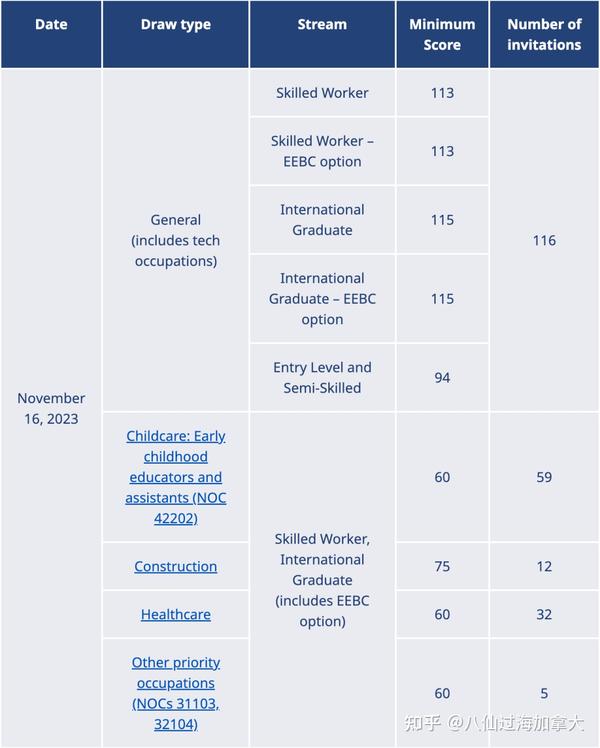The width and height of the screenshot is (600, 748).
Task: Click the Draw type column header
Action: [x=176, y=34]
